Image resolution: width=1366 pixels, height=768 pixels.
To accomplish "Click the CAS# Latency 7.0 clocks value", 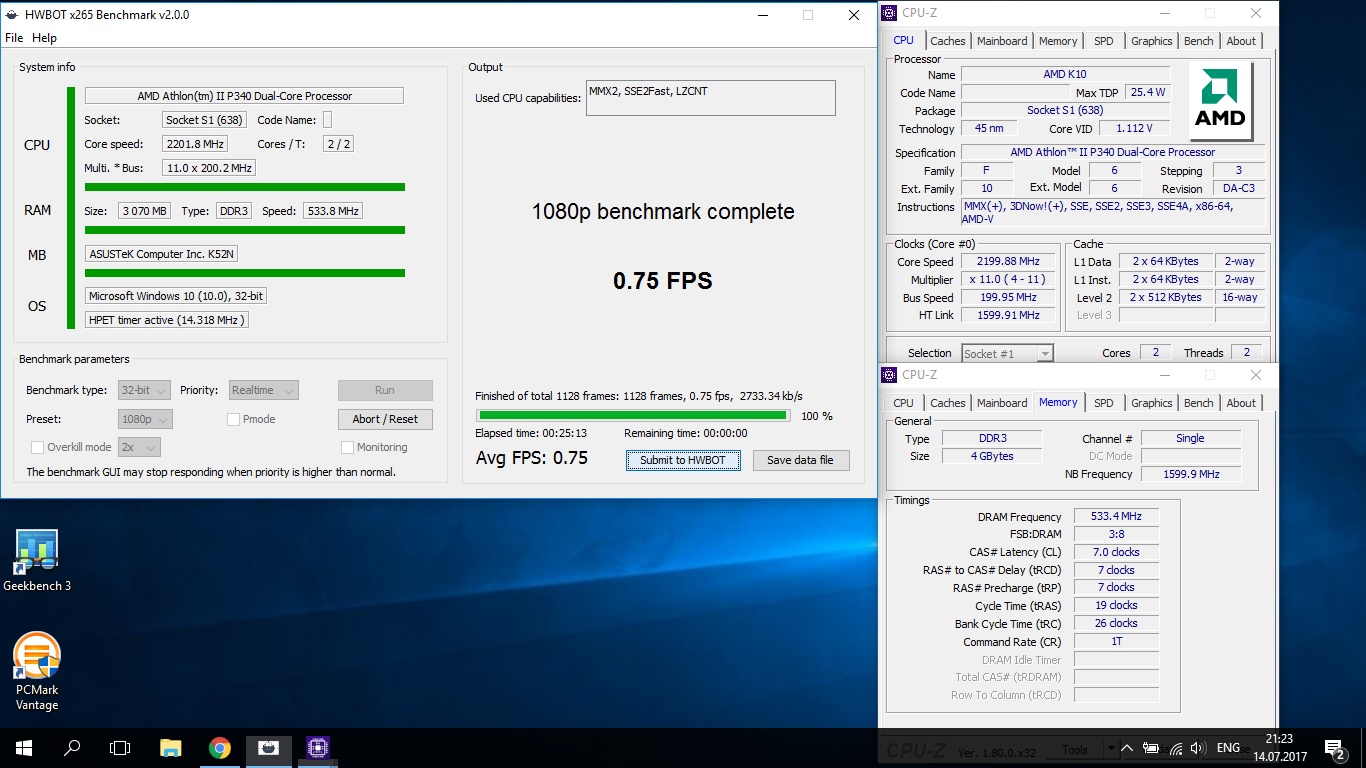I will [x=1116, y=552].
